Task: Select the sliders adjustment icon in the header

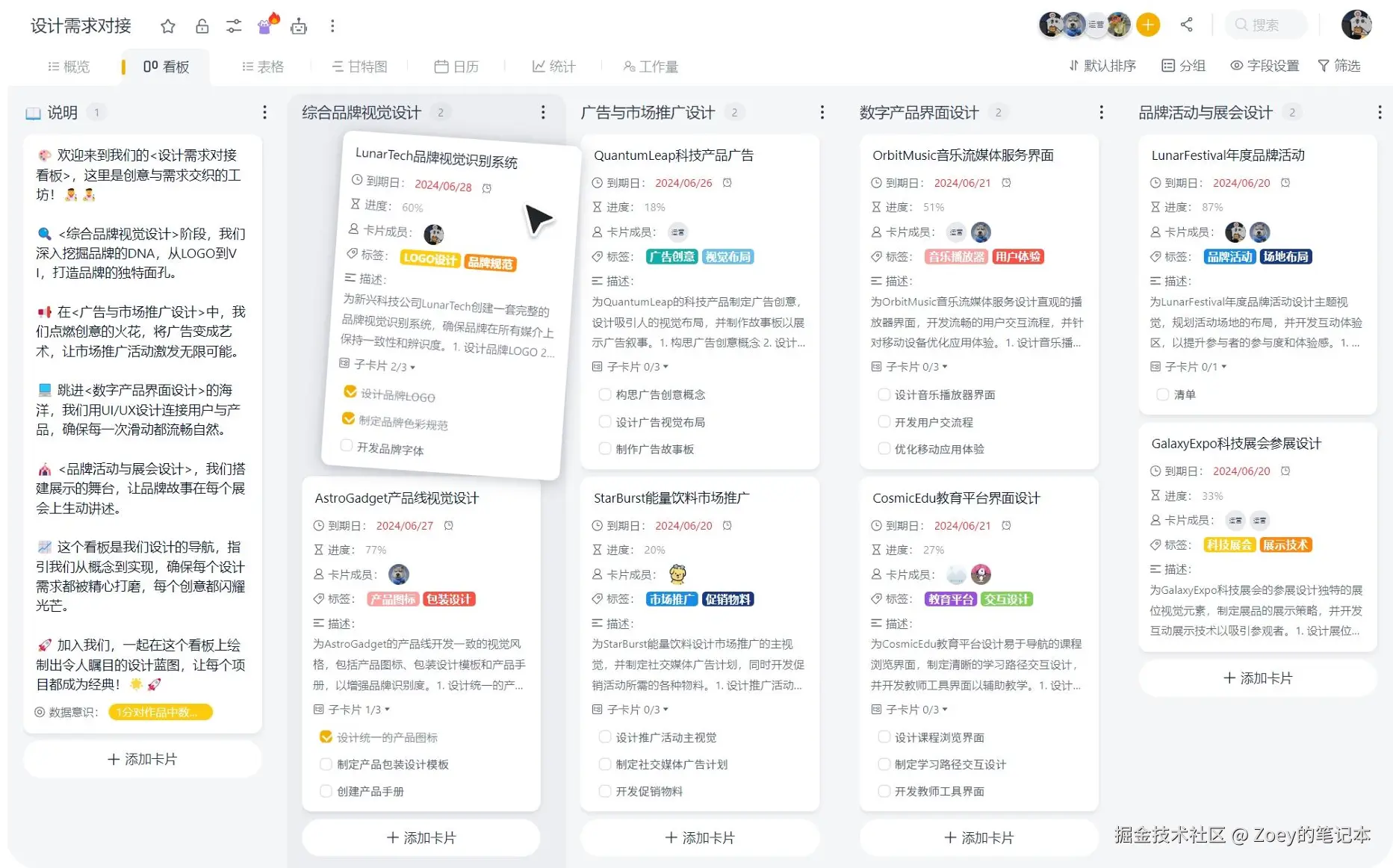Action: point(233,25)
